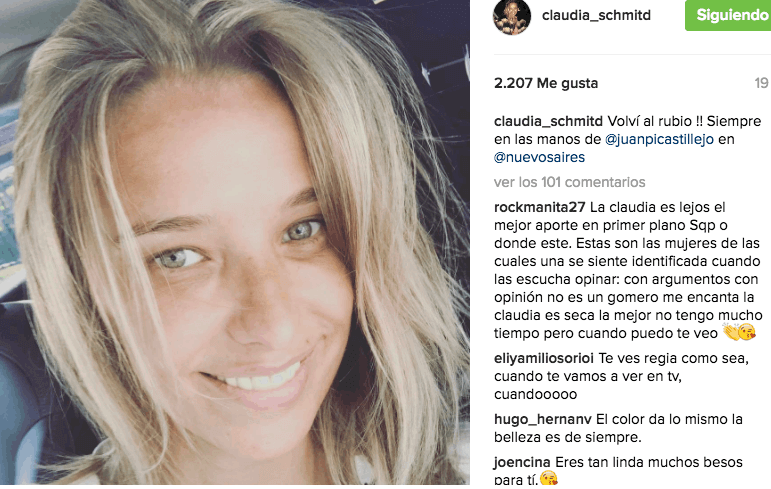Click the kiss emoji in joencina's comment
The image size is (771, 489).
click(x=549, y=479)
